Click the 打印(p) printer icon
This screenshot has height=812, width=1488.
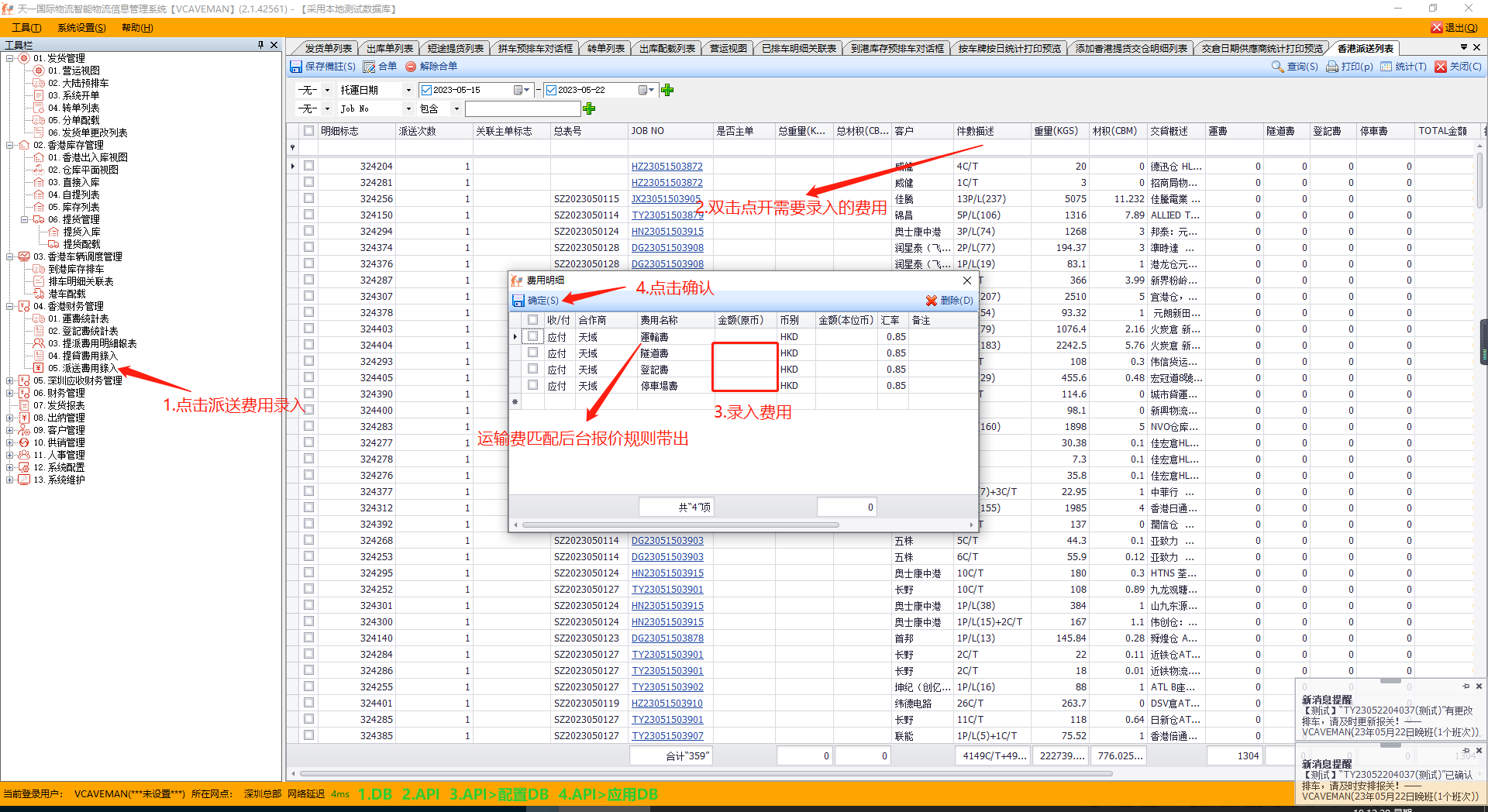pos(1332,67)
